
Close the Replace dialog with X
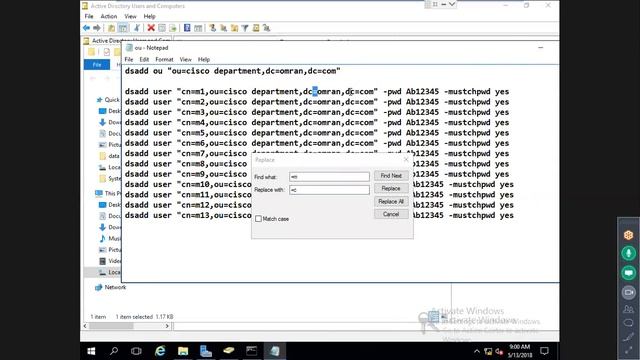pyautogui.click(x=406, y=160)
